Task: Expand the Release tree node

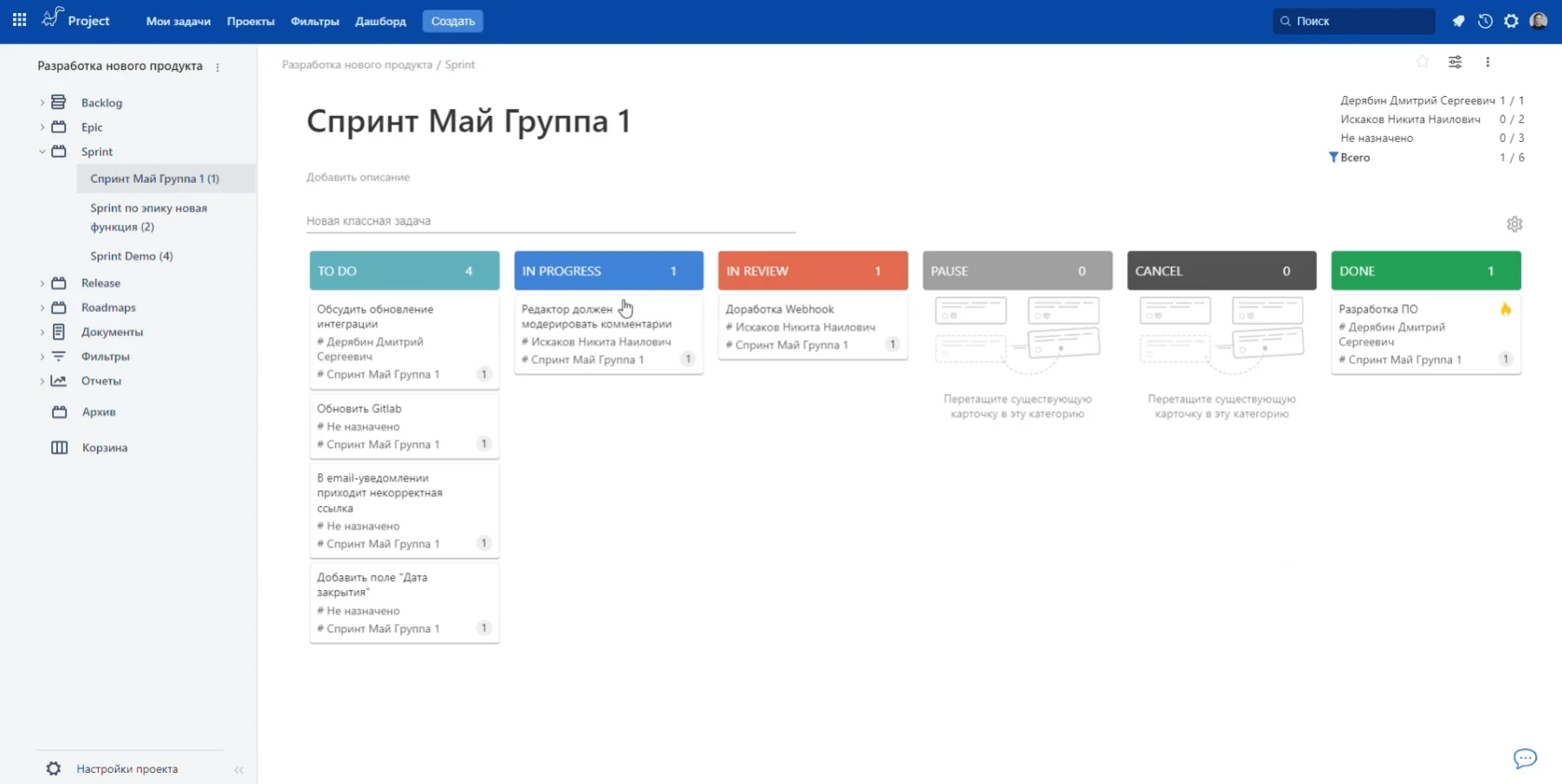Action: click(x=42, y=282)
